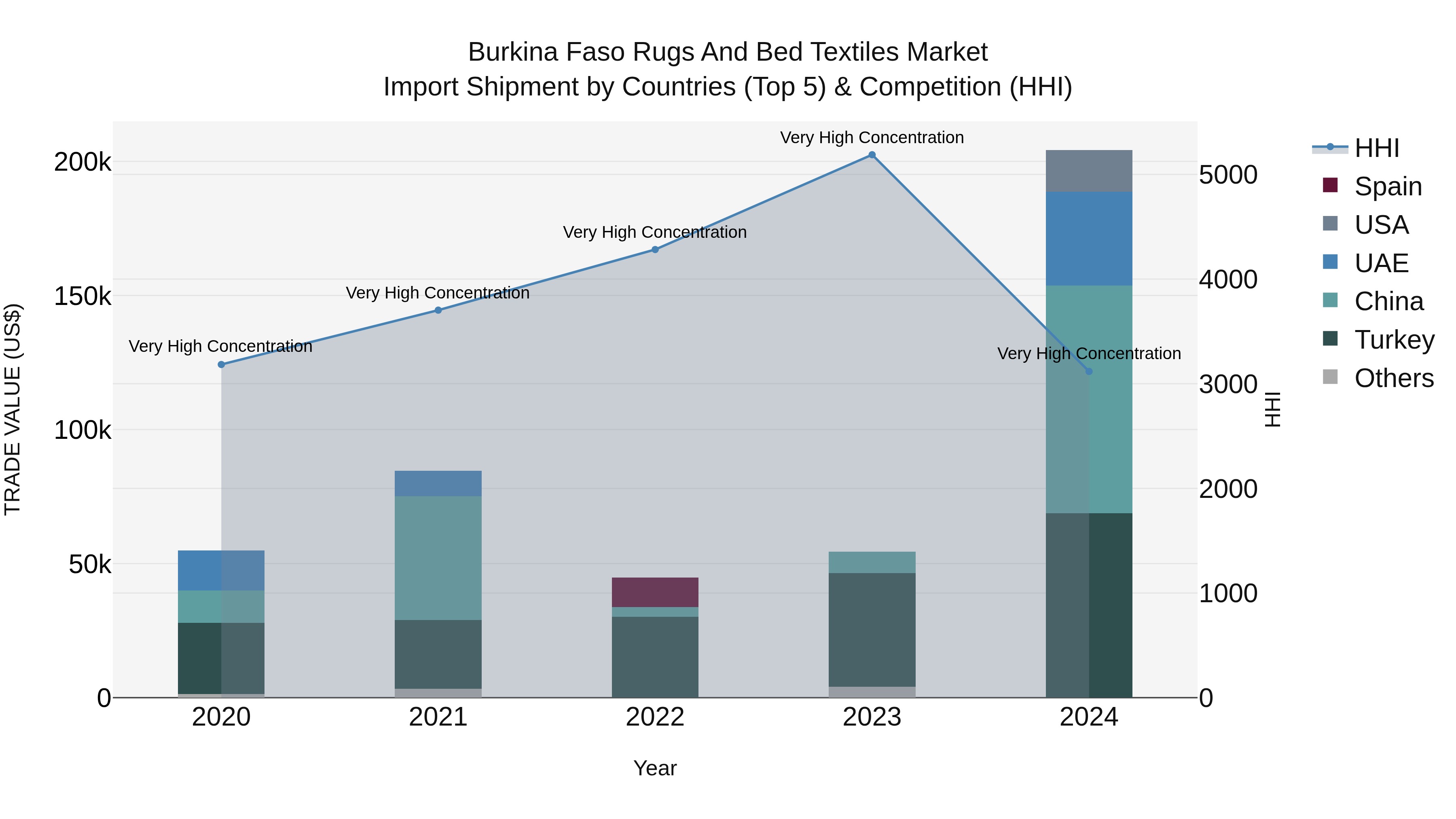
Task: Click the Very High Concentration label above 2023
Action: (x=872, y=138)
